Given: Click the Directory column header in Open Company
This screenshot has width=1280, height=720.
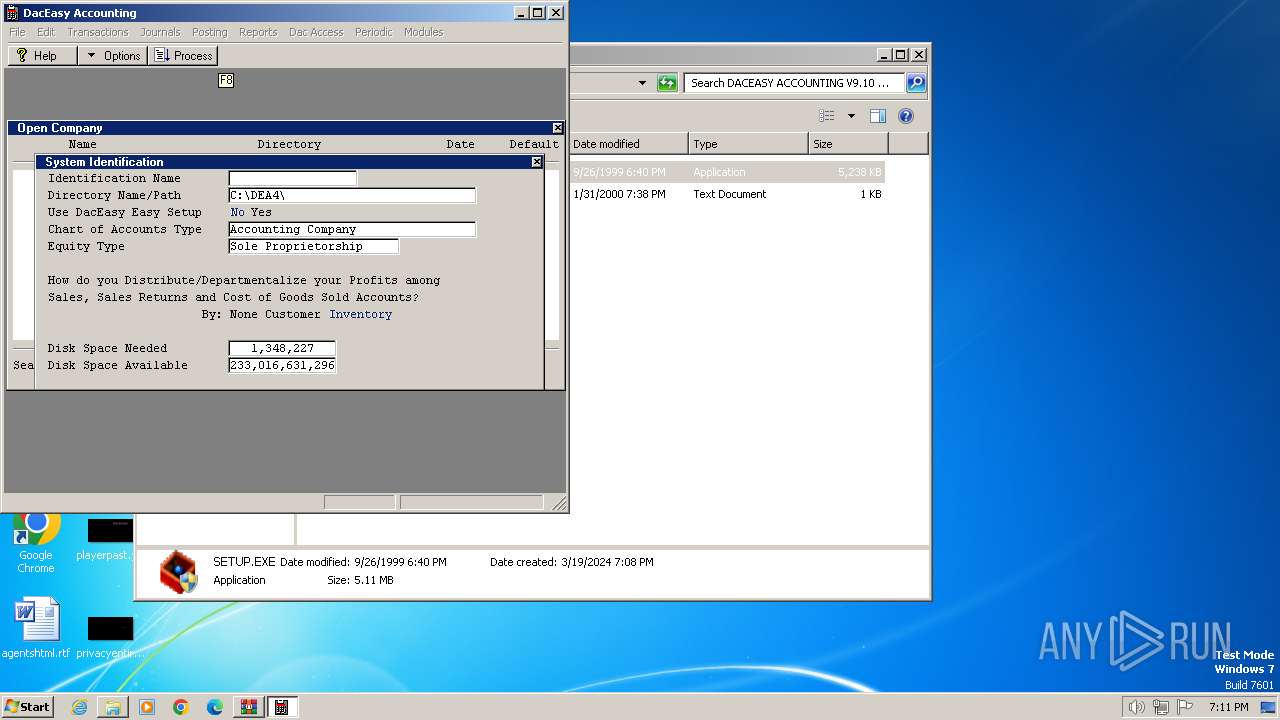Looking at the screenshot, I should tap(289, 144).
